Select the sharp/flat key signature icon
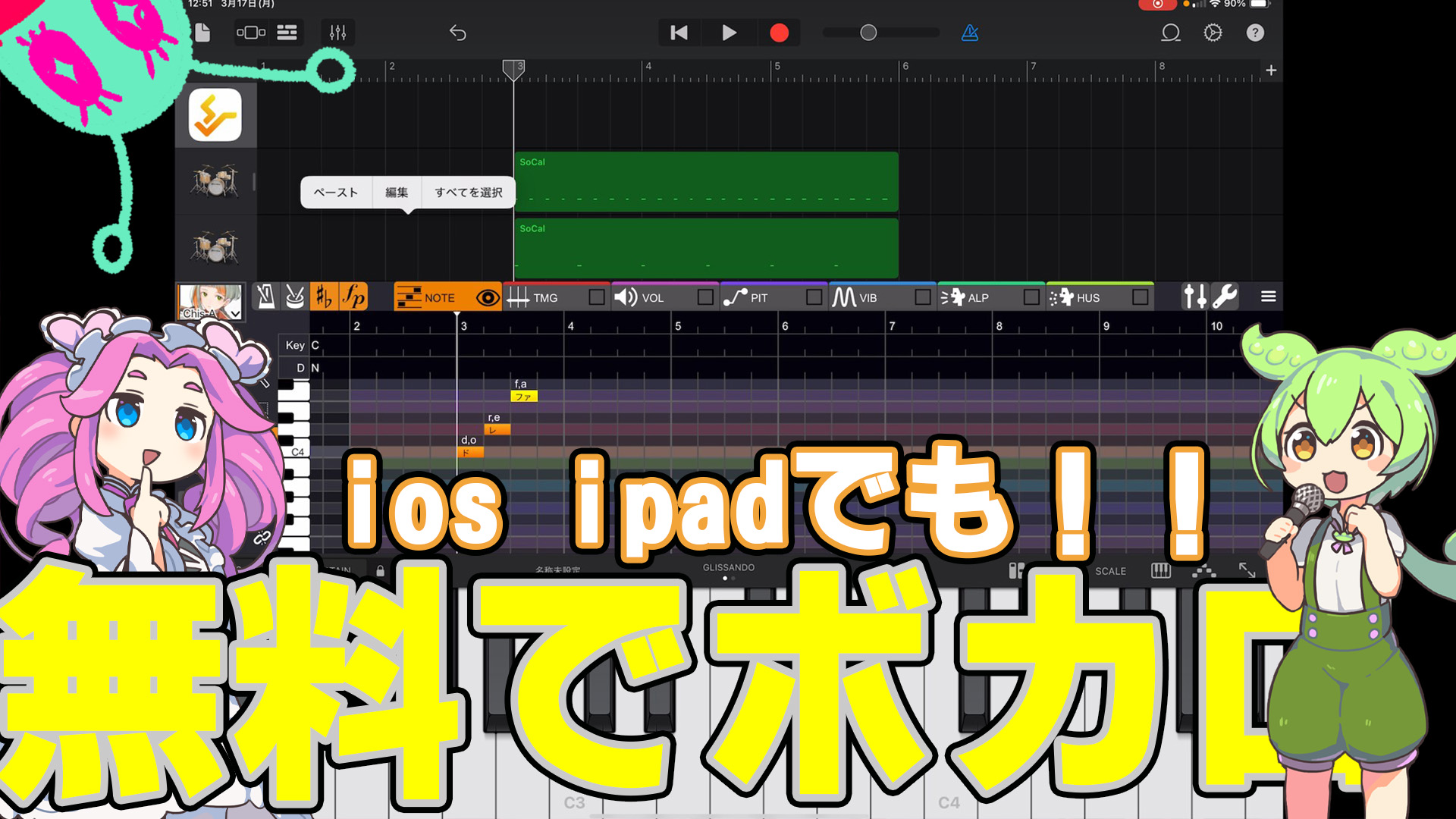This screenshot has height=819, width=1456. point(324,297)
